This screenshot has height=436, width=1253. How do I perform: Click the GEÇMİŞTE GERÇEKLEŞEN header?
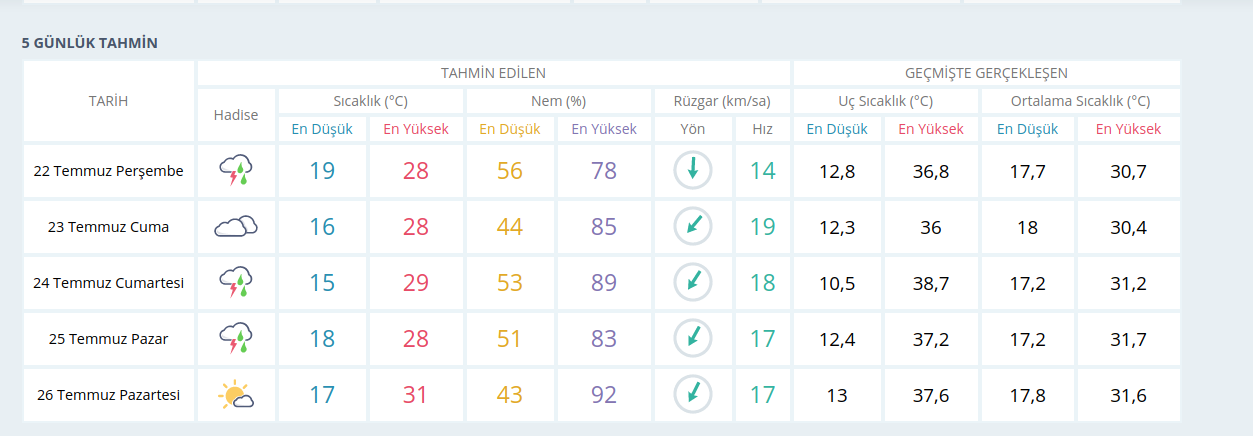point(986,73)
